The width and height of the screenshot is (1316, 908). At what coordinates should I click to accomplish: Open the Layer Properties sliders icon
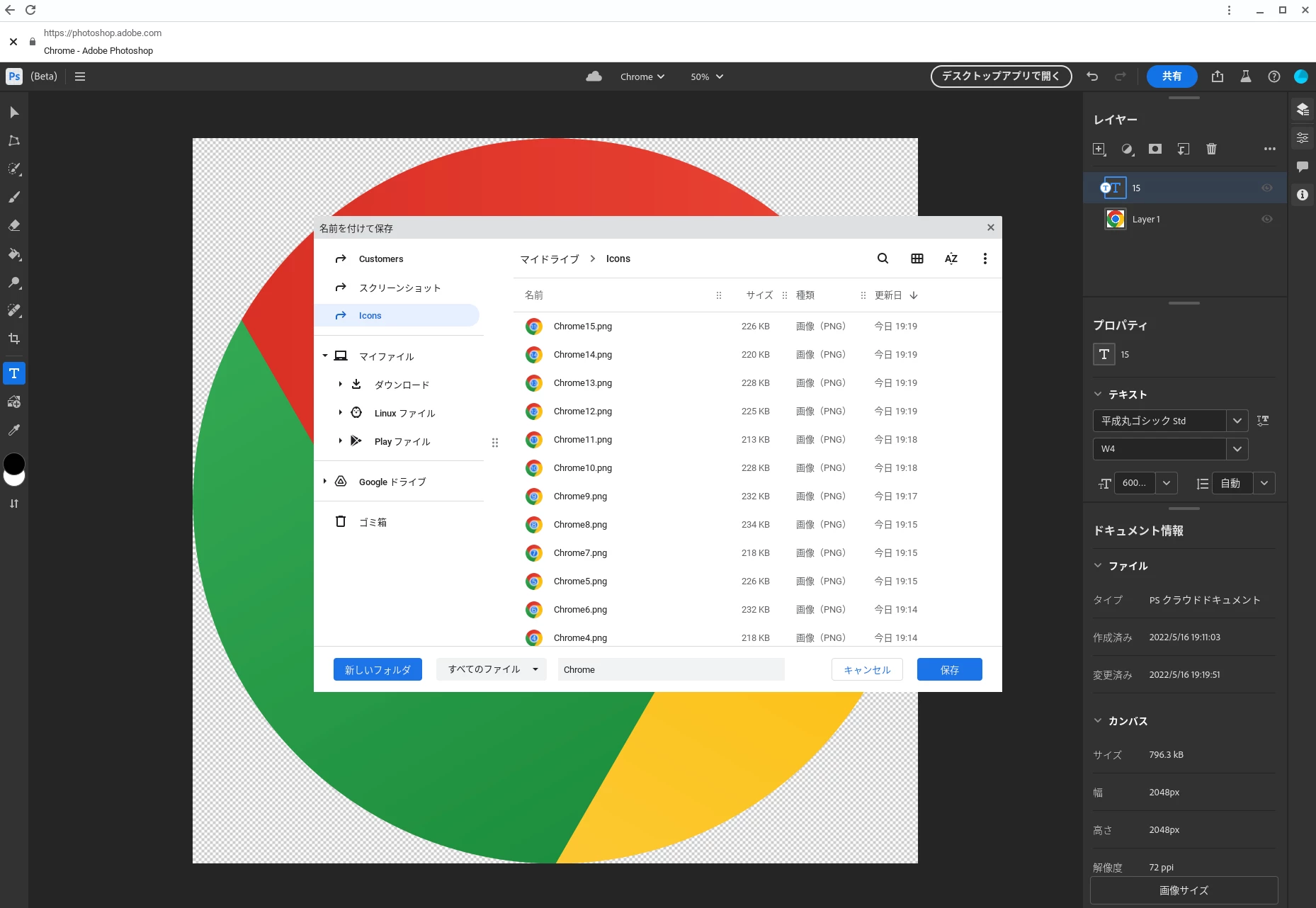click(1303, 138)
